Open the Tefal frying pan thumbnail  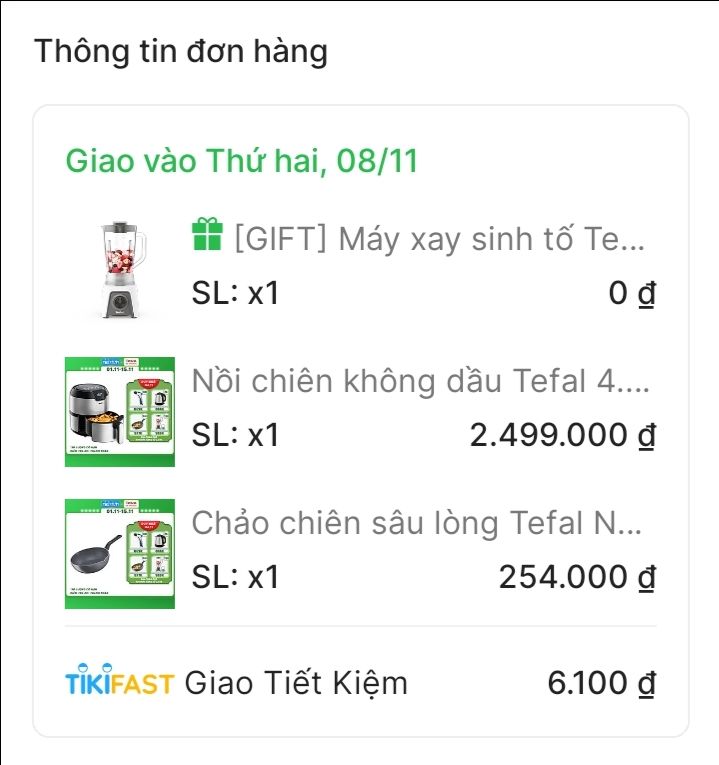pos(120,553)
